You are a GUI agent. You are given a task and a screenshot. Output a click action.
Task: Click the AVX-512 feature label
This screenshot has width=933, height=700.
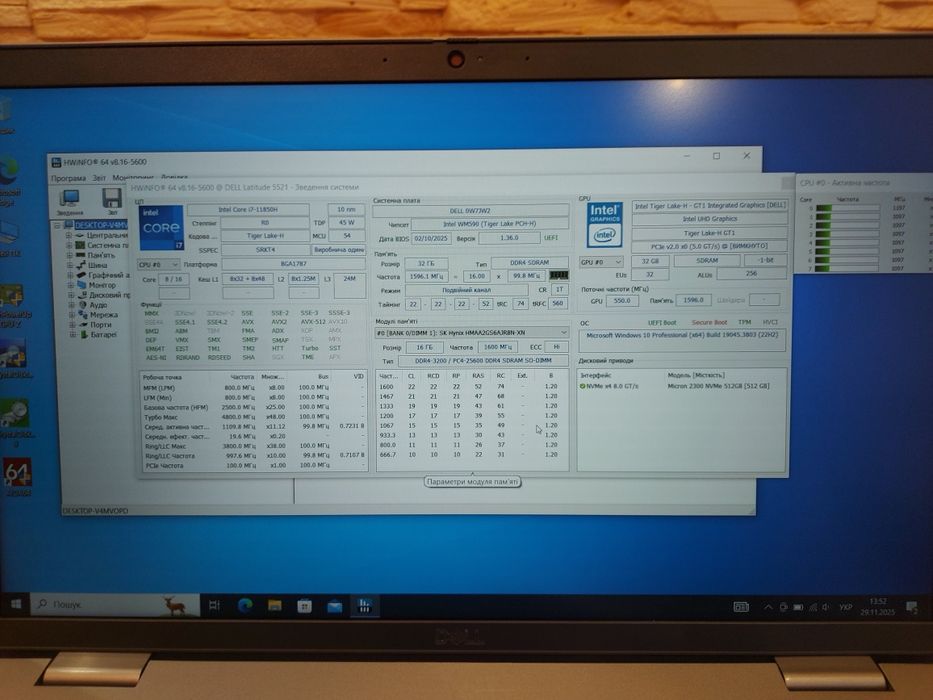click(x=312, y=321)
